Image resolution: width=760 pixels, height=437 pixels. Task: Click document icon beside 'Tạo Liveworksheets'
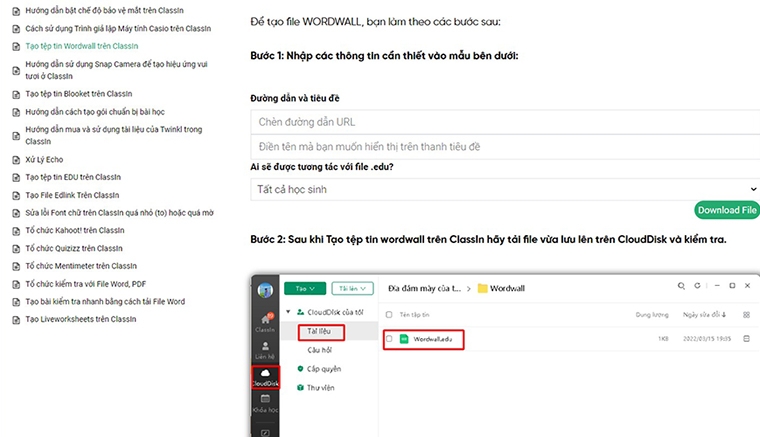(16, 320)
